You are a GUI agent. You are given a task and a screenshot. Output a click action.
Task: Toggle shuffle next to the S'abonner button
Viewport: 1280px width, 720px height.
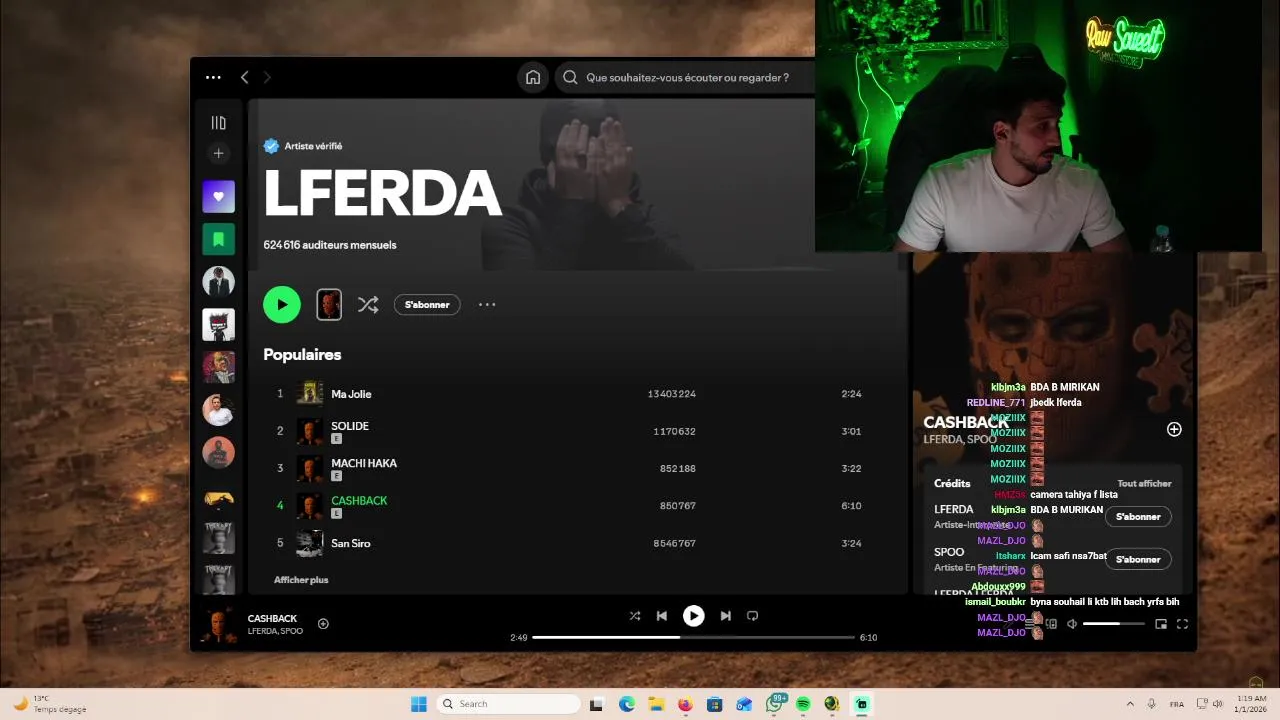tap(368, 305)
